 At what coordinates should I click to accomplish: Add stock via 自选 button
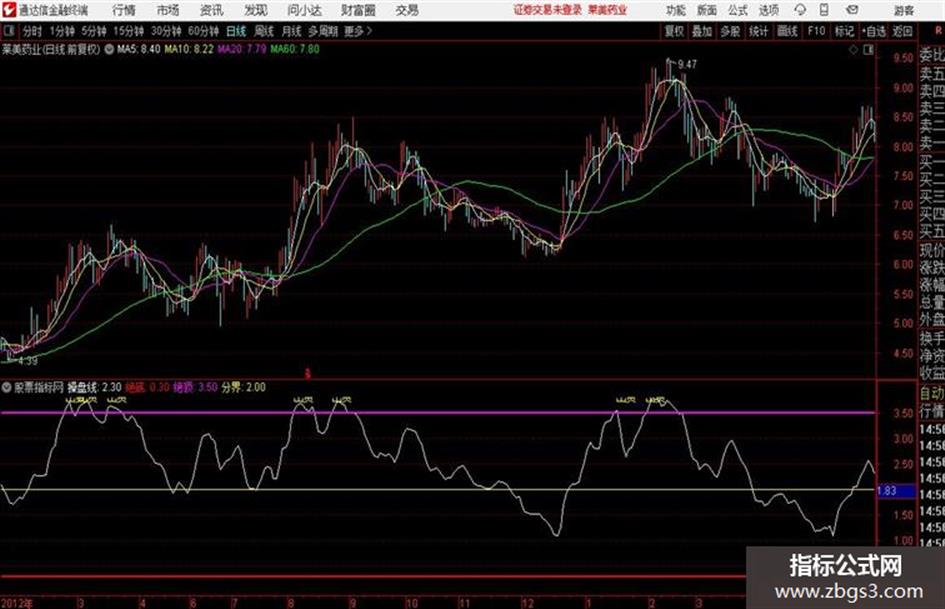pyautogui.click(x=873, y=31)
